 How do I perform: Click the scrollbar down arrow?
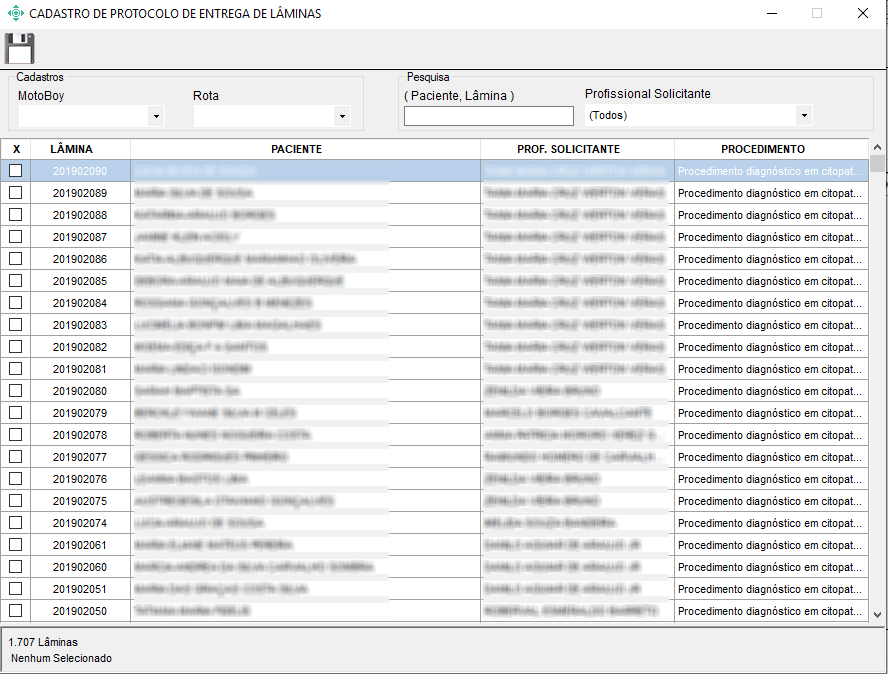877,615
